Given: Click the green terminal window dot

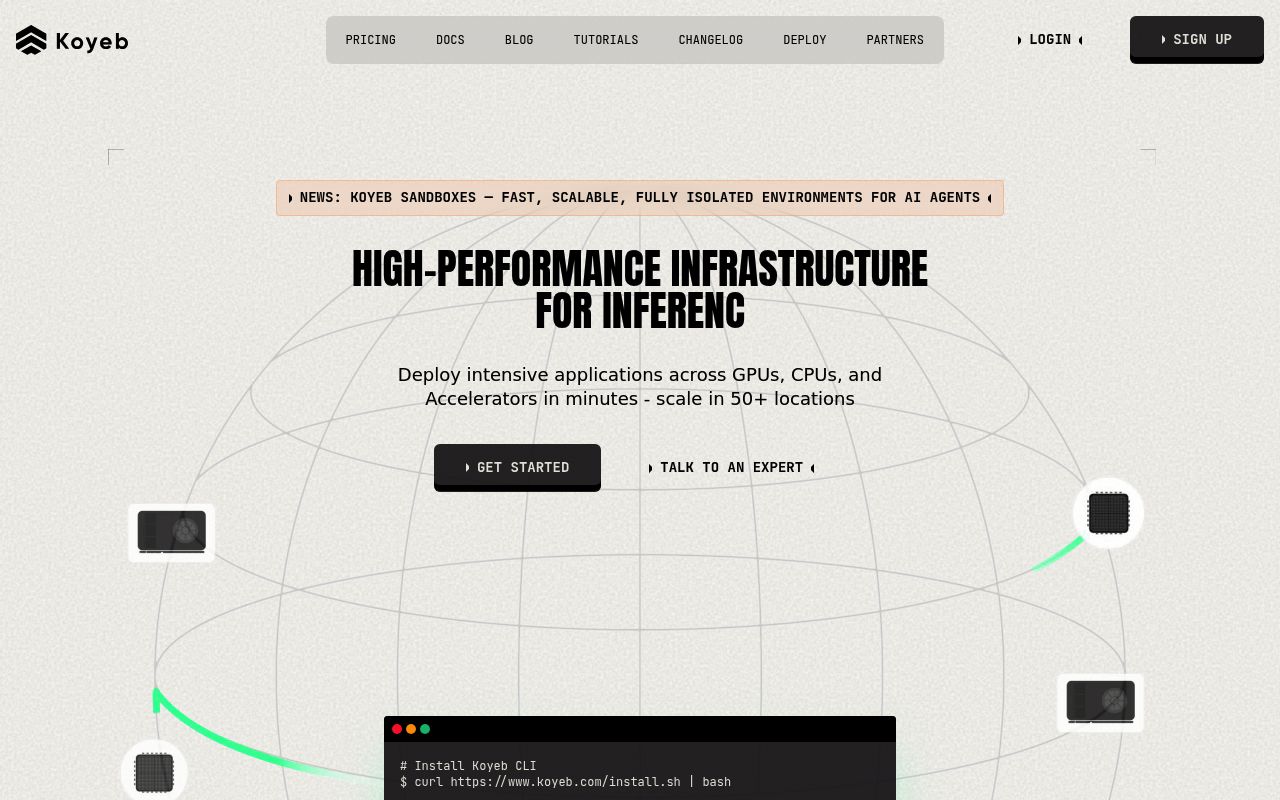Looking at the screenshot, I should click(425, 729).
